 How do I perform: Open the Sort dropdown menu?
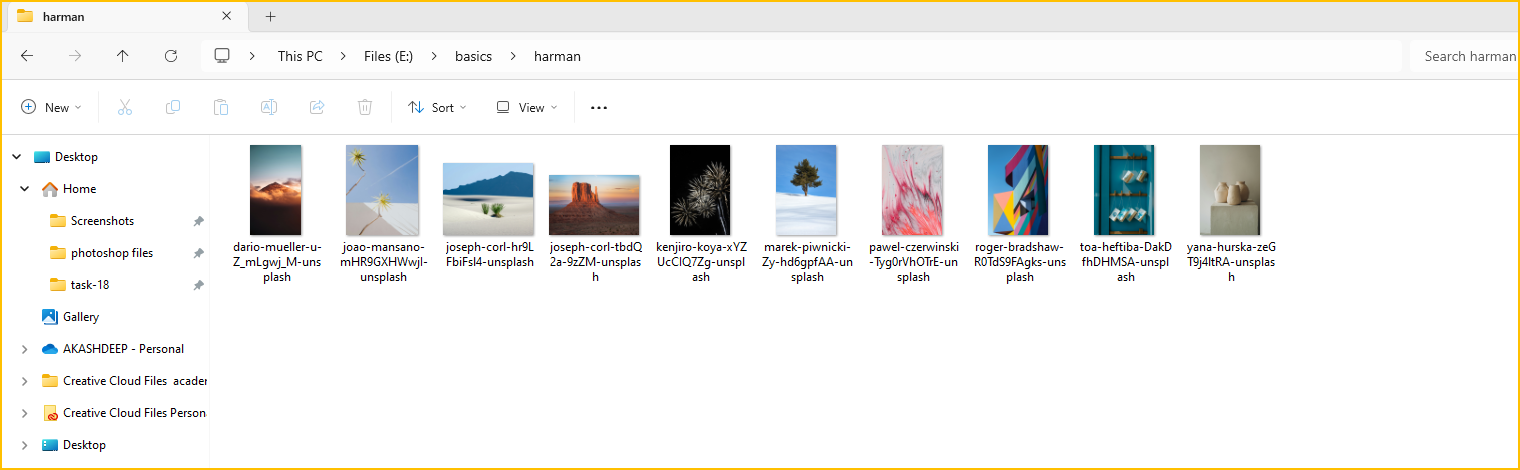(437, 108)
